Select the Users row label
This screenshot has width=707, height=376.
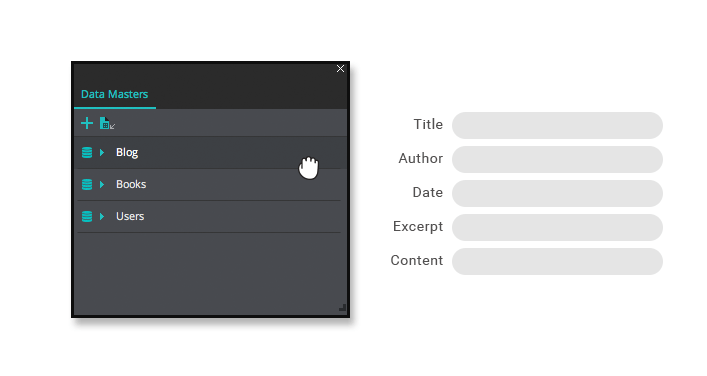coord(130,216)
